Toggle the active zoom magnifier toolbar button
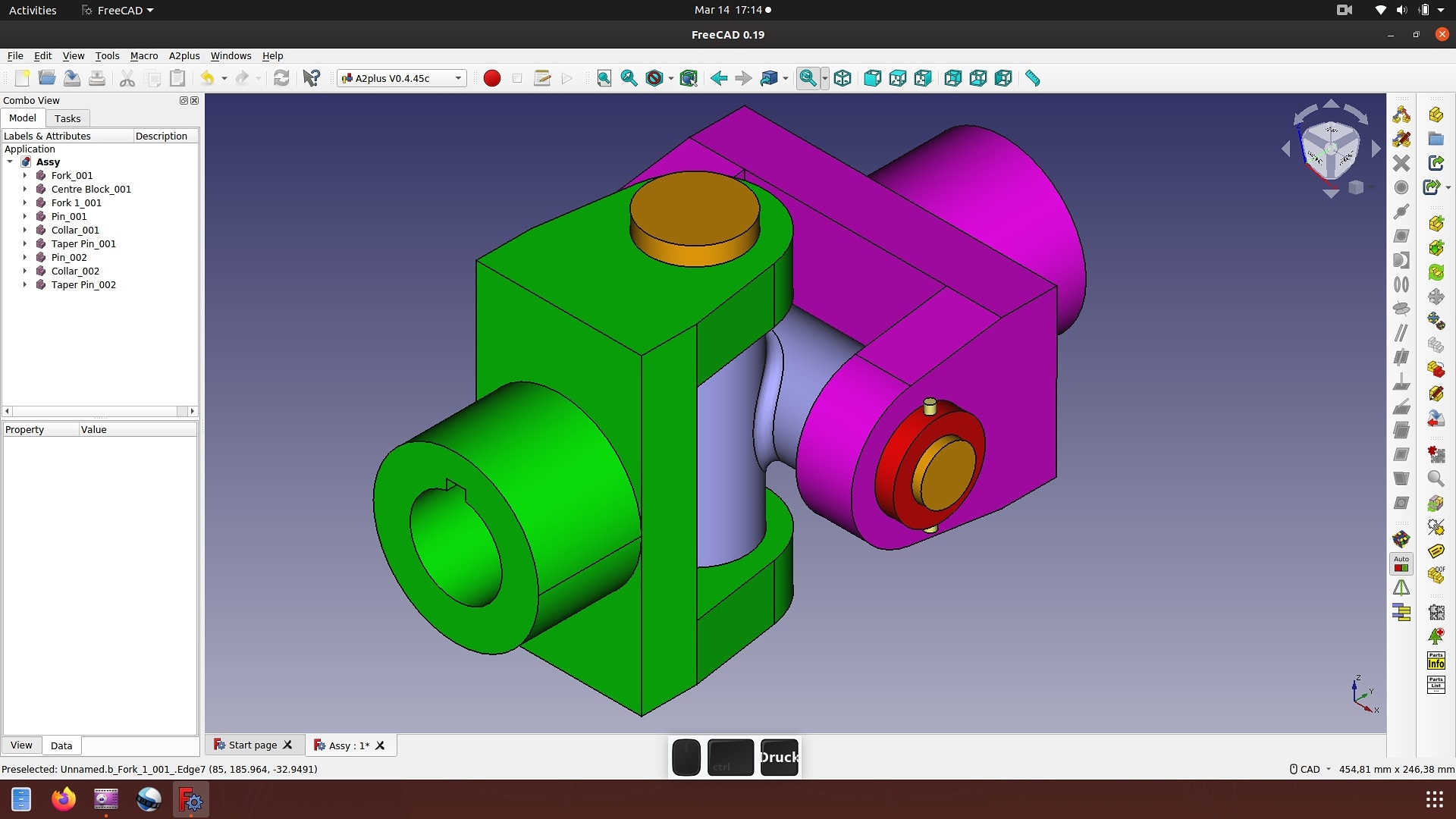This screenshot has height=819, width=1456. tap(808, 78)
